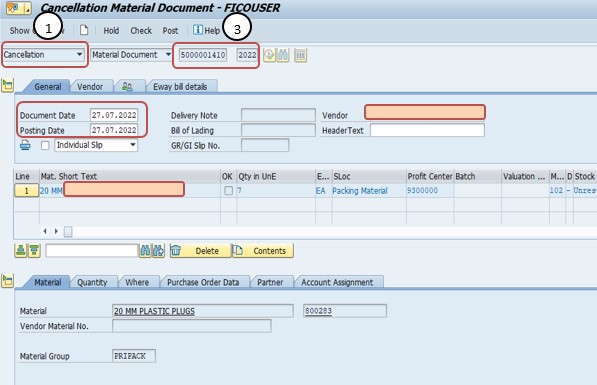Collapse detail data via icon beside Material tab
Screen dimensions: 597x385
tap(7, 281)
